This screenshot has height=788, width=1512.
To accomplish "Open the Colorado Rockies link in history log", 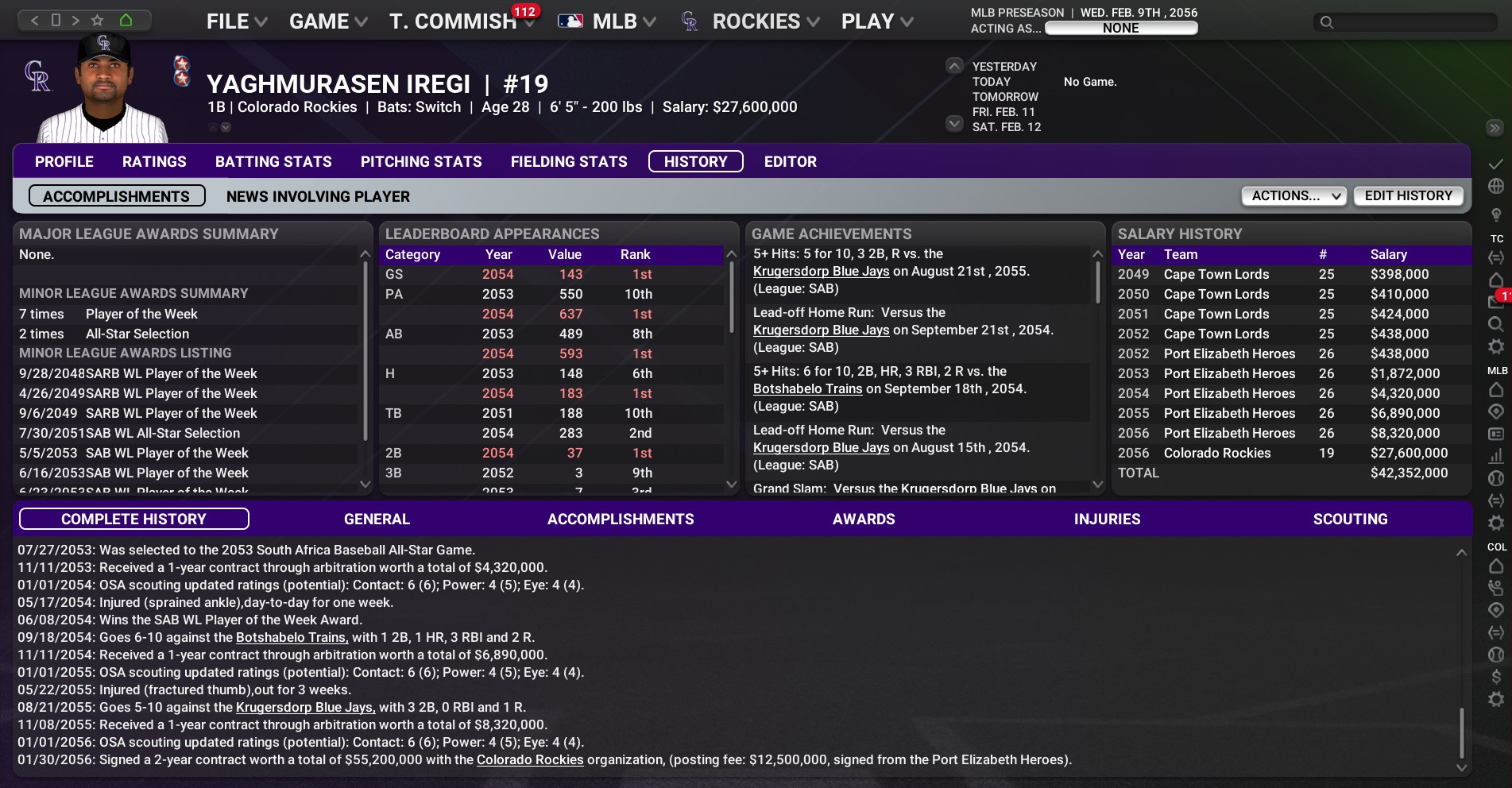I will [530, 760].
